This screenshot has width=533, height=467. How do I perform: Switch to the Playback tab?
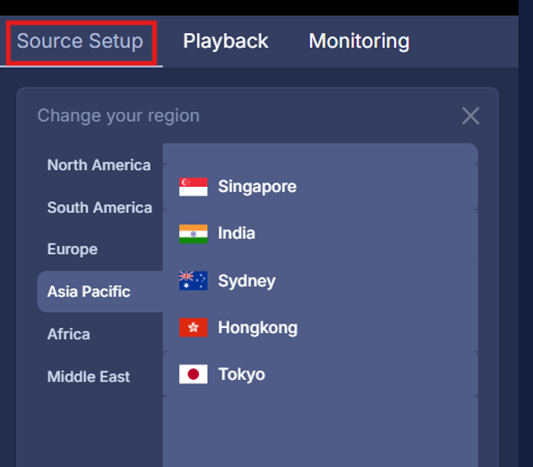226,41
